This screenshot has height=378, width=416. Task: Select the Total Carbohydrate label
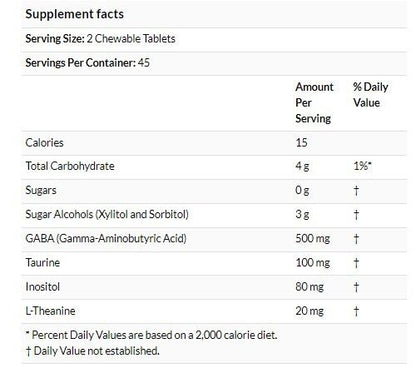pyautogui.click(x=70, y=166)
